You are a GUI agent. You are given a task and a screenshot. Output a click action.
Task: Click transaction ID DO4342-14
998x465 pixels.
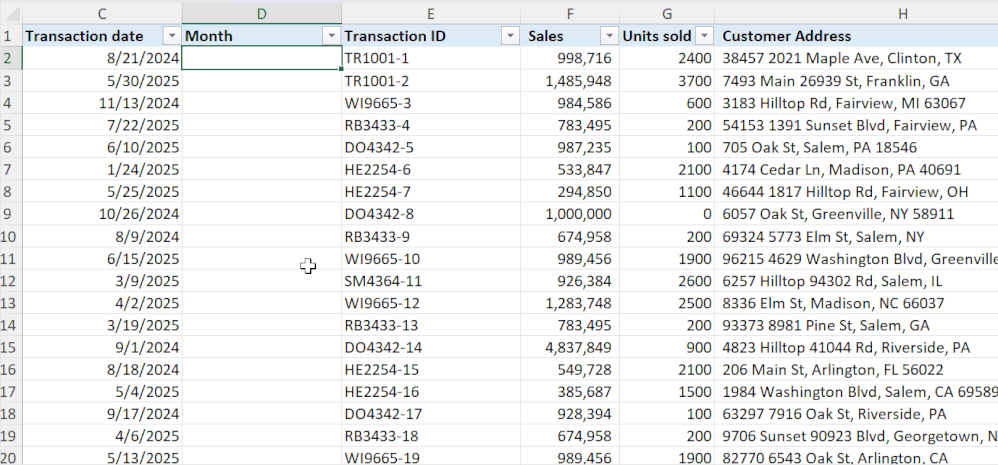[431, 348]
